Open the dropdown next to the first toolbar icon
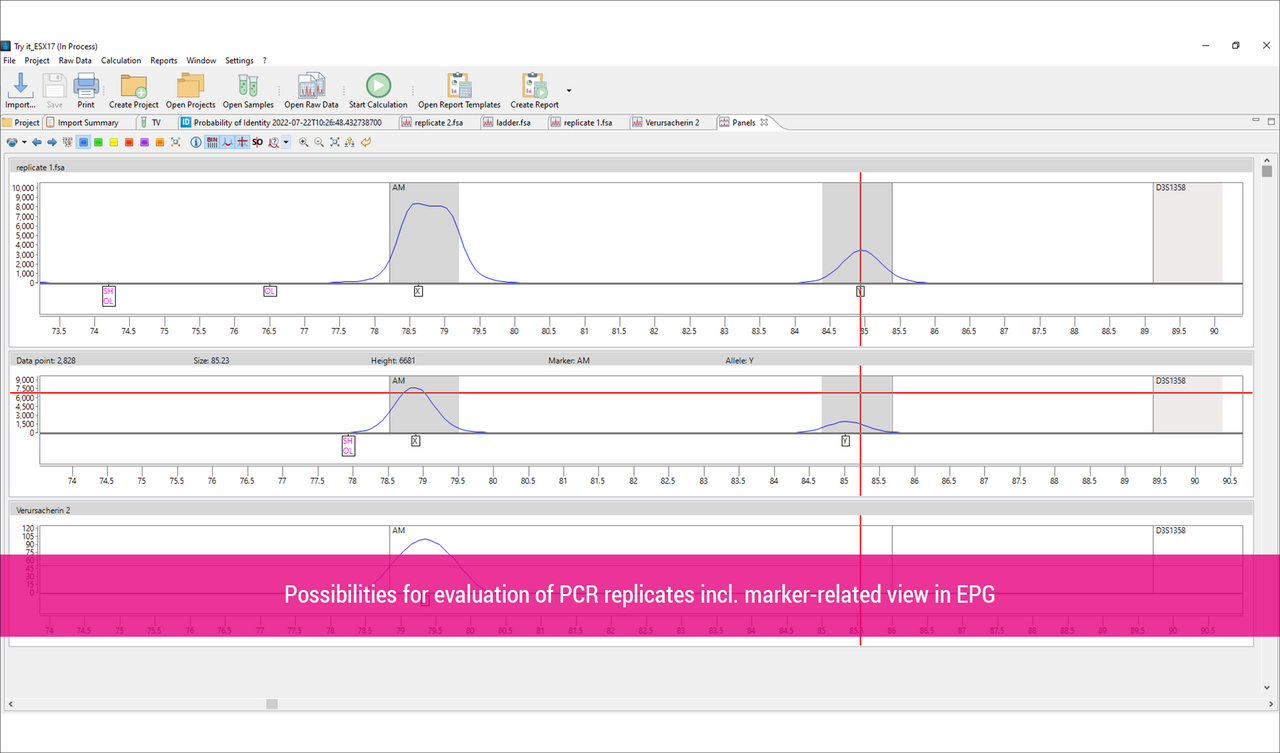This screenshot has width=1280, height=753. click(x=24, y=142)
